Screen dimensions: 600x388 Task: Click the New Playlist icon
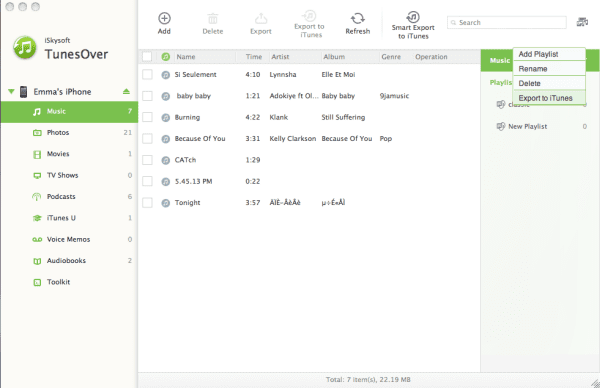[500, 126]
